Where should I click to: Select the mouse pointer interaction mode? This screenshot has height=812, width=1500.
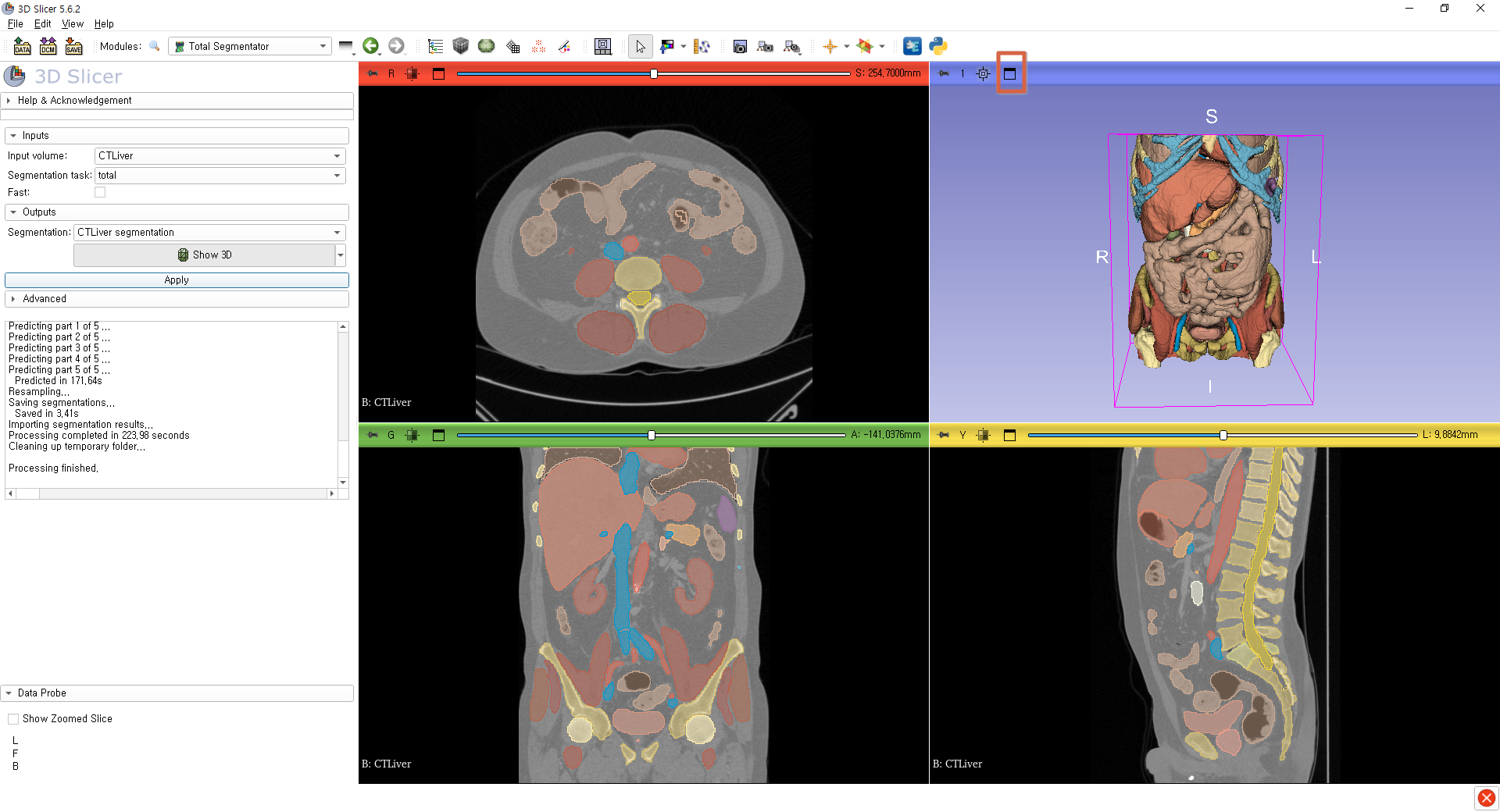pos(641,47)
